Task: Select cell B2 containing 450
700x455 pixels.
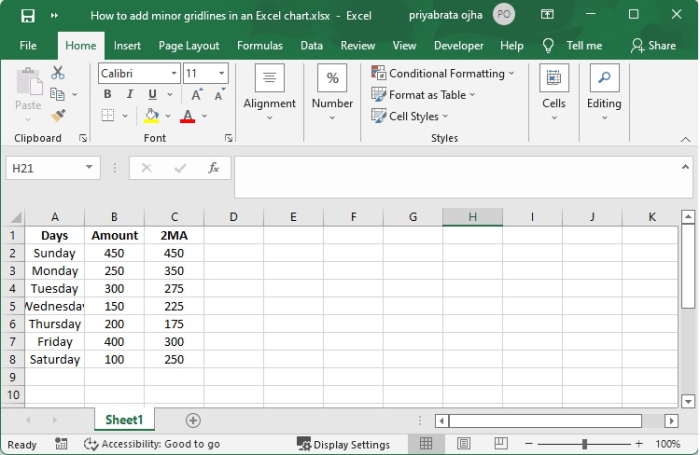Action: pyautogui.click(x=114, y=253)
